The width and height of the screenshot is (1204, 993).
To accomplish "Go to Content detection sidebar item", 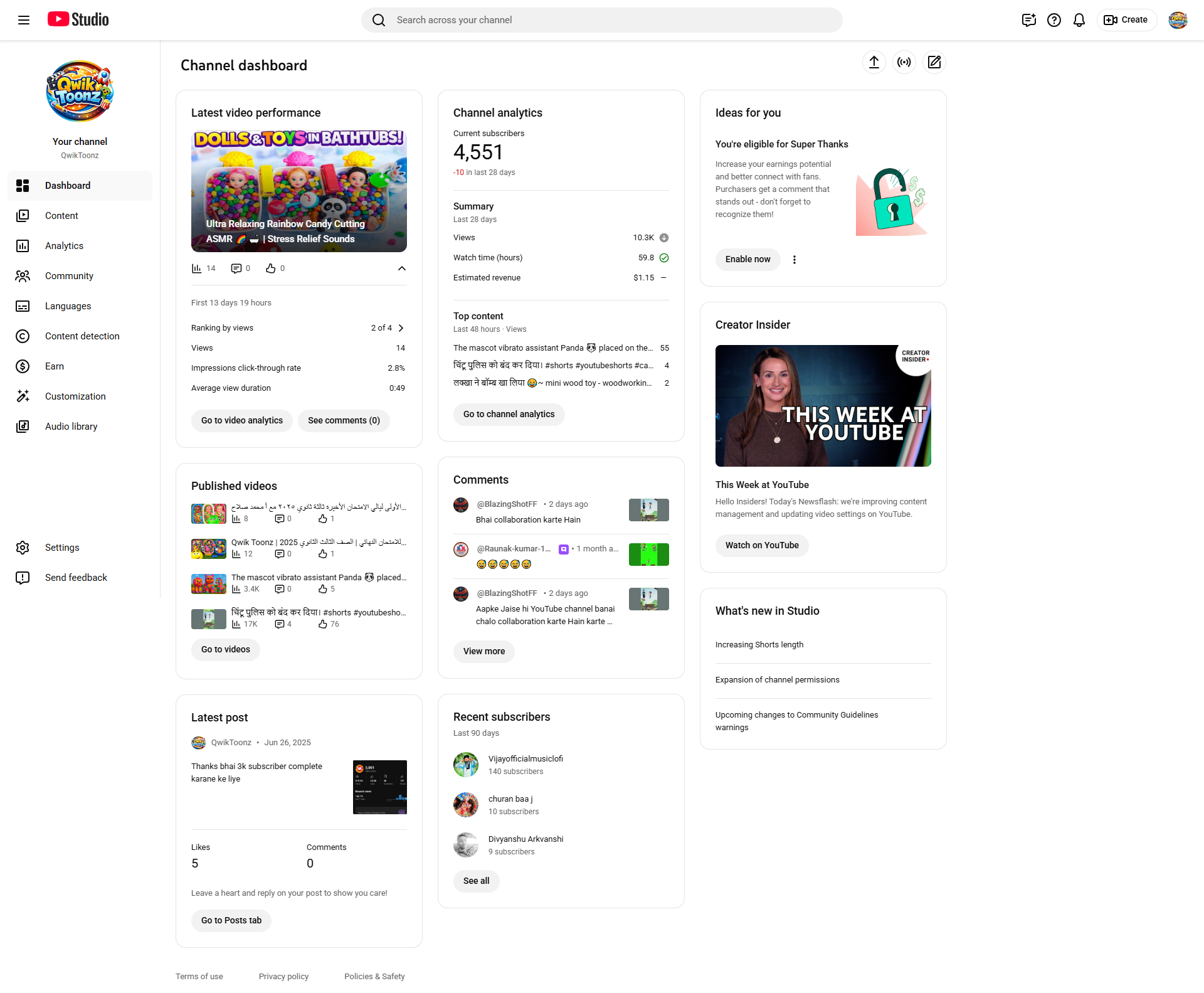I will pyautogui.click(x=82, y=336).
